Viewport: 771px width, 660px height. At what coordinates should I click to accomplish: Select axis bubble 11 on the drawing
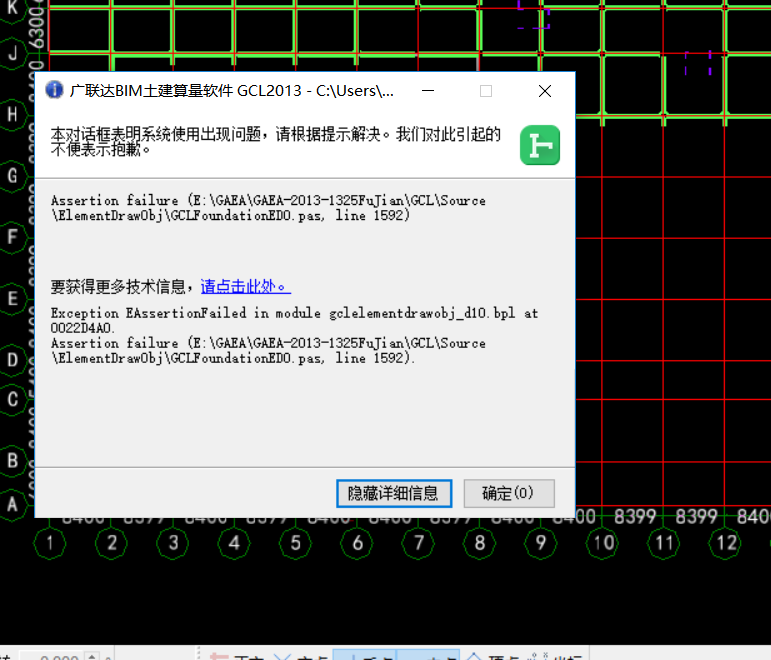coord(664,543)
